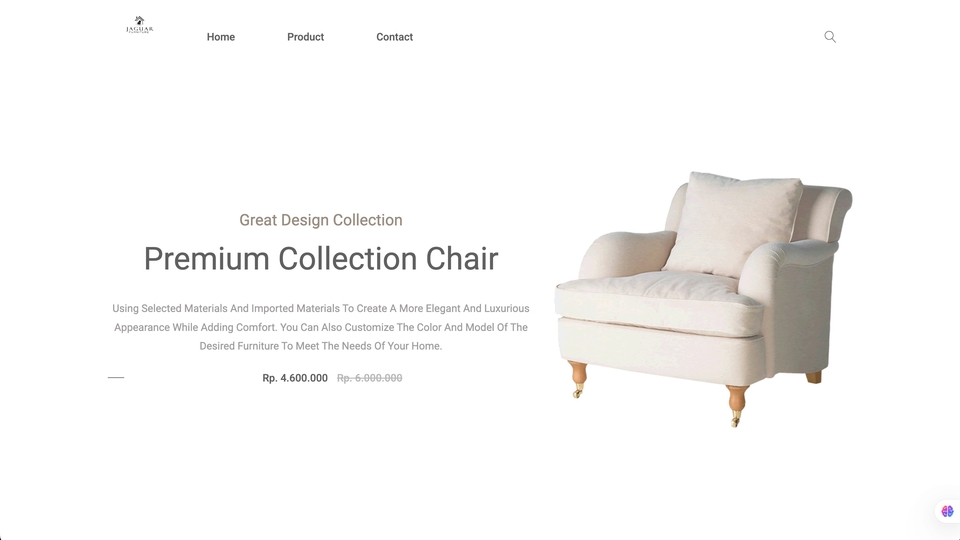
Task: Click the Jaguar Furniture logo
Action: (140, 25)
